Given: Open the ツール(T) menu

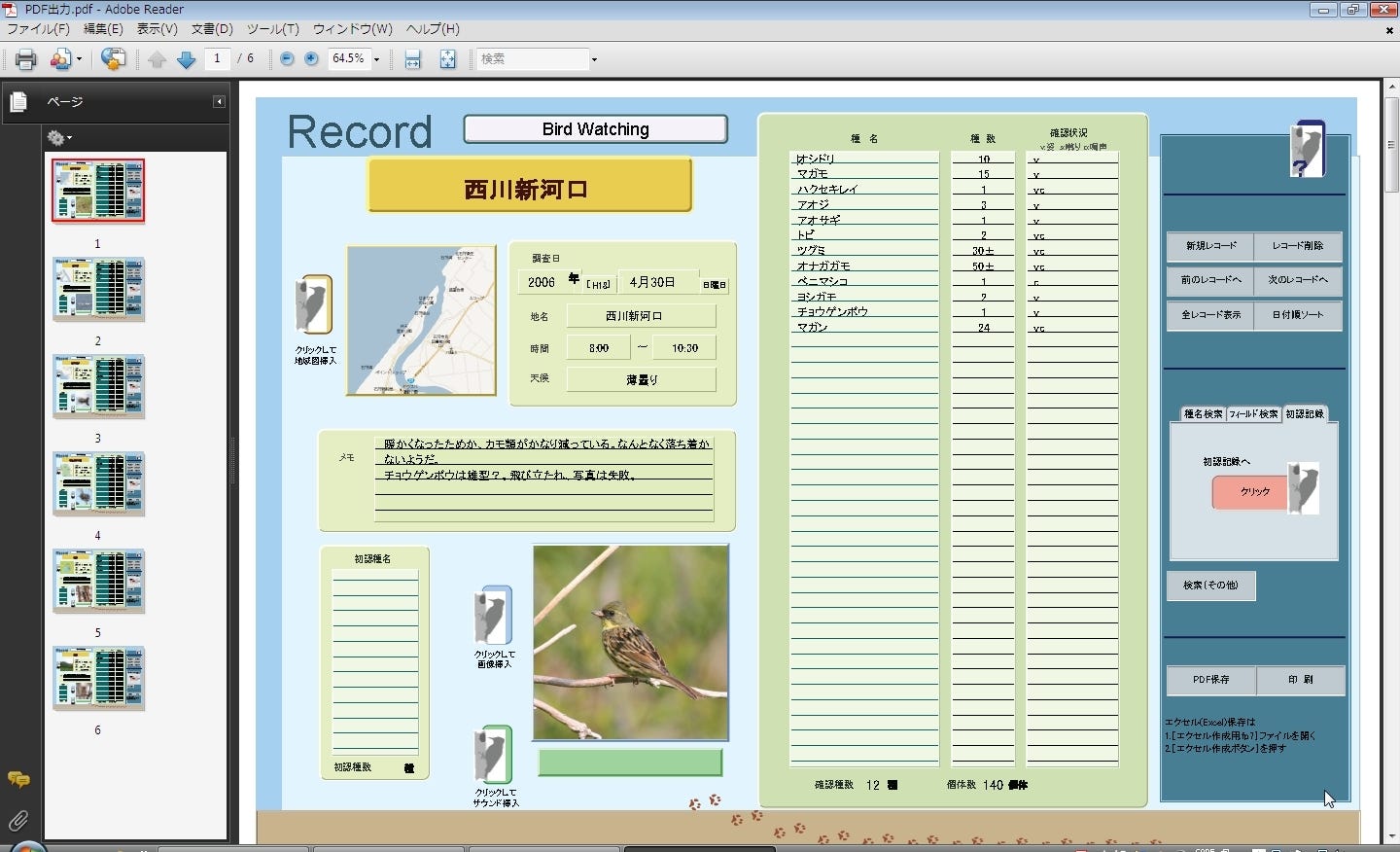Looking at the screenshot, I should pyautogui.click(x=272, y=29).
